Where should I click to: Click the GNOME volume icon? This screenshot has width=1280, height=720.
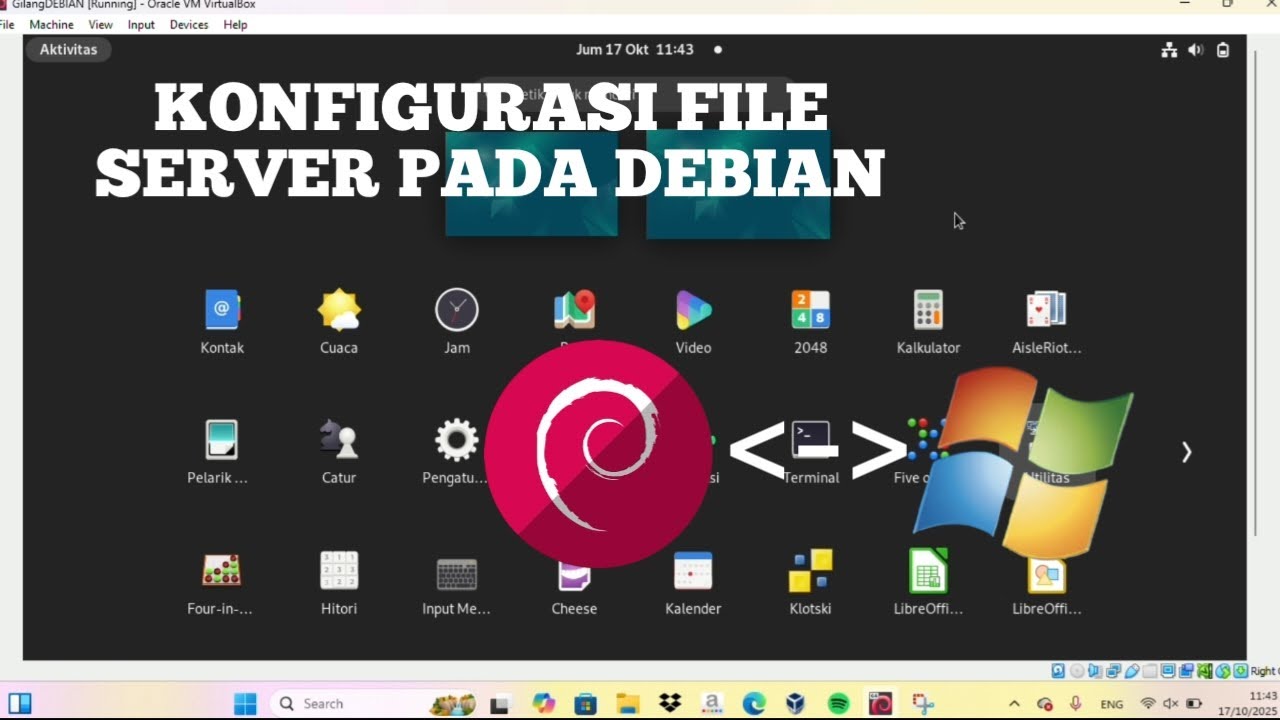click(x=1196, y=50)
